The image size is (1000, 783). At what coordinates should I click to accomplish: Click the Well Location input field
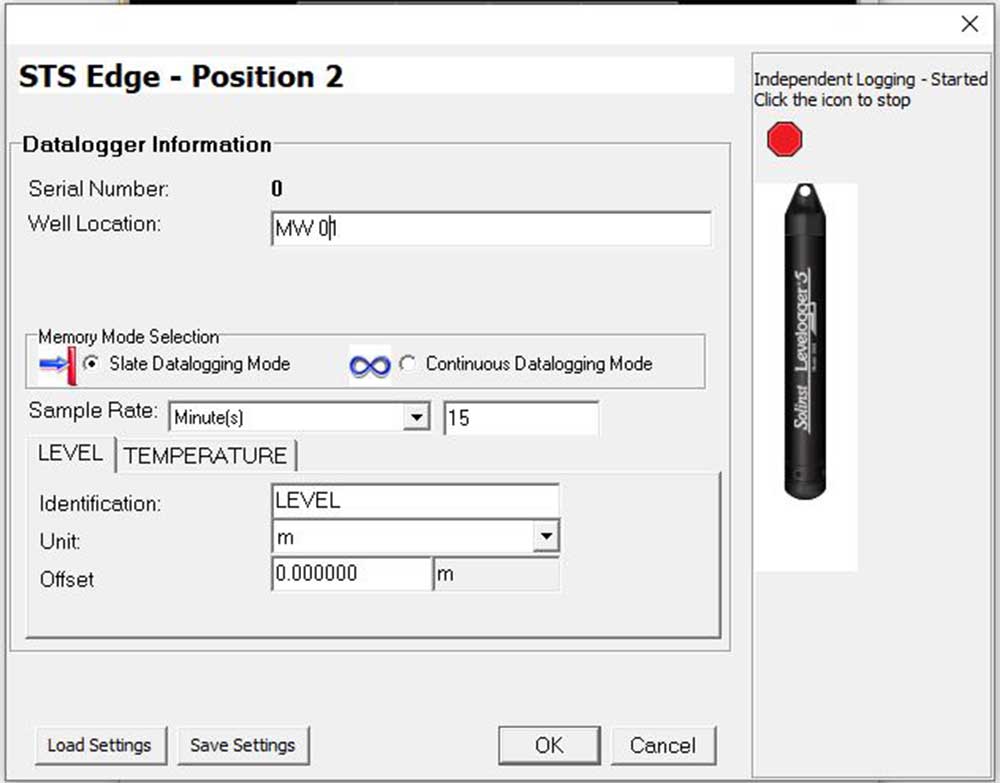pos(490,229)
